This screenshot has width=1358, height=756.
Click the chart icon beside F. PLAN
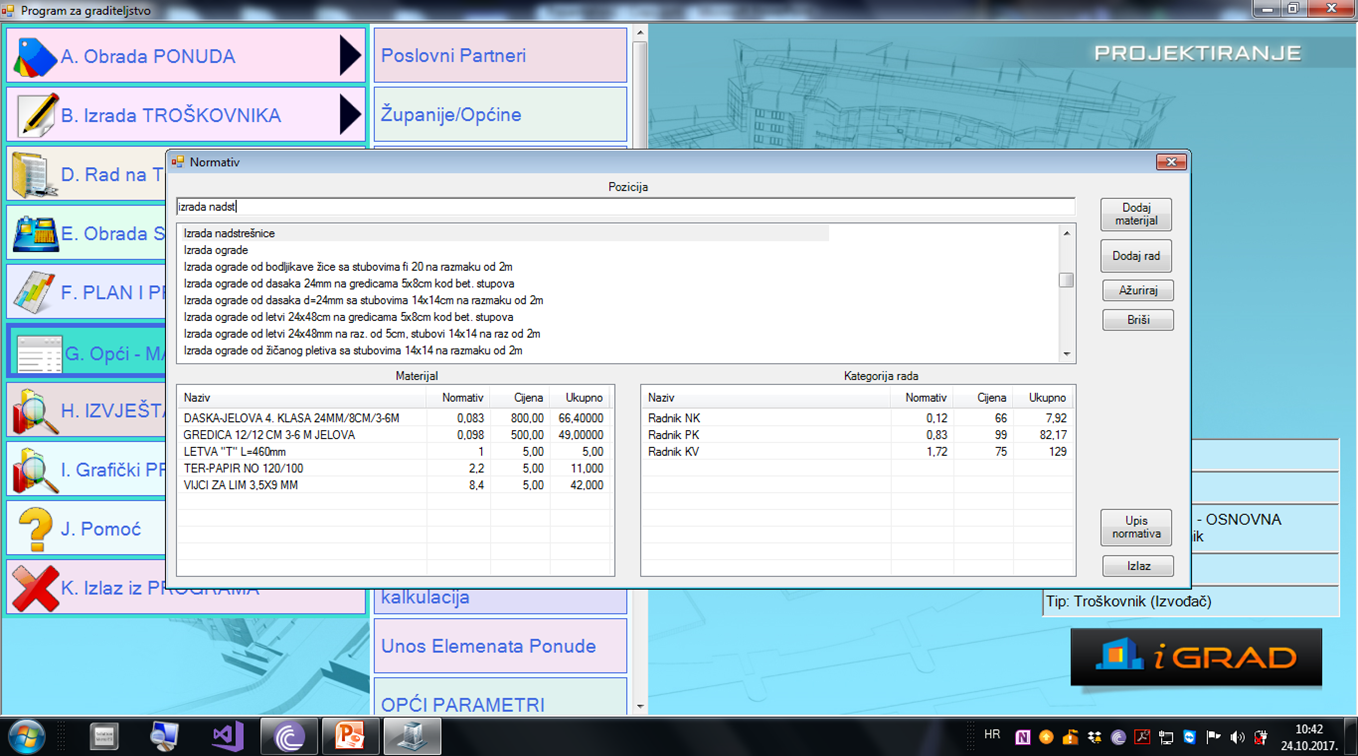(35, 293)
